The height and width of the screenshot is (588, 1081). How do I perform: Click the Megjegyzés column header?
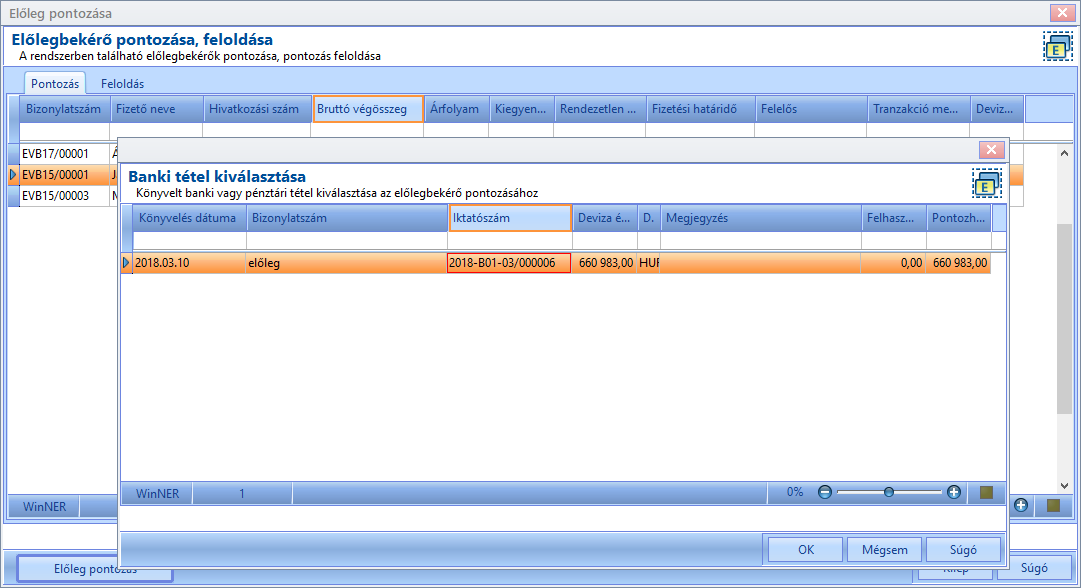(x=760, y=218)
